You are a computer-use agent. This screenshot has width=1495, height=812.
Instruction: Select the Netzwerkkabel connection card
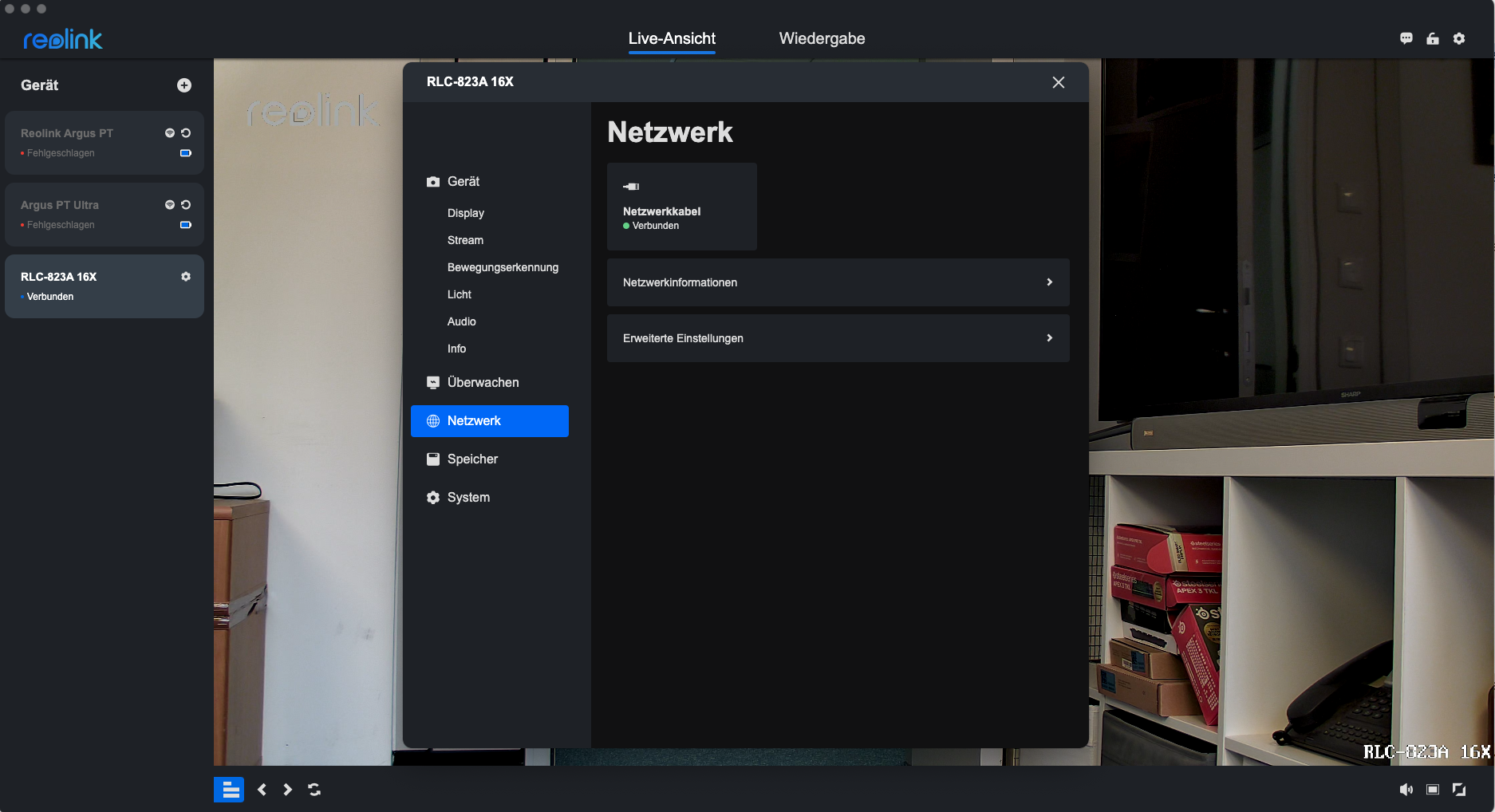point(681,207)
